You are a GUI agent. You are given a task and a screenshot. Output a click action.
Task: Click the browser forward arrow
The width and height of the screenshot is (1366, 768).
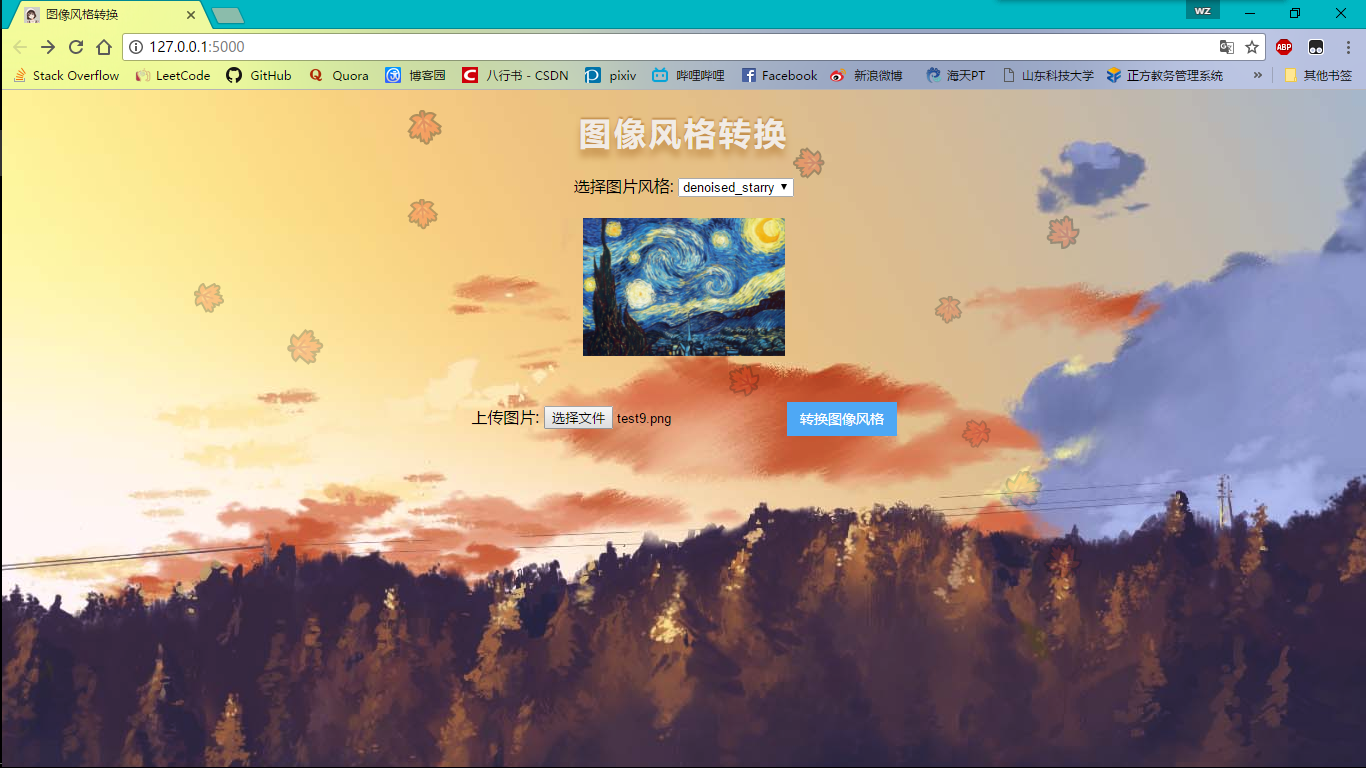click(x=48, y=47)
